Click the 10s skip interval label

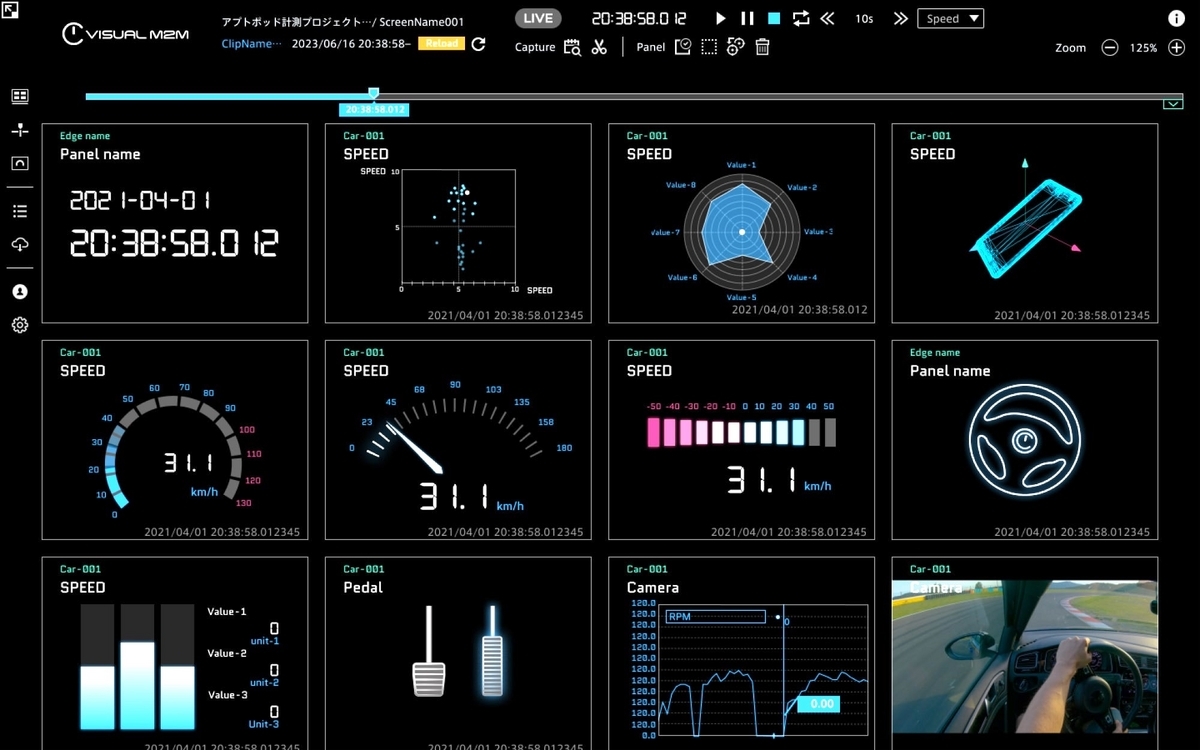pos(864,19)
